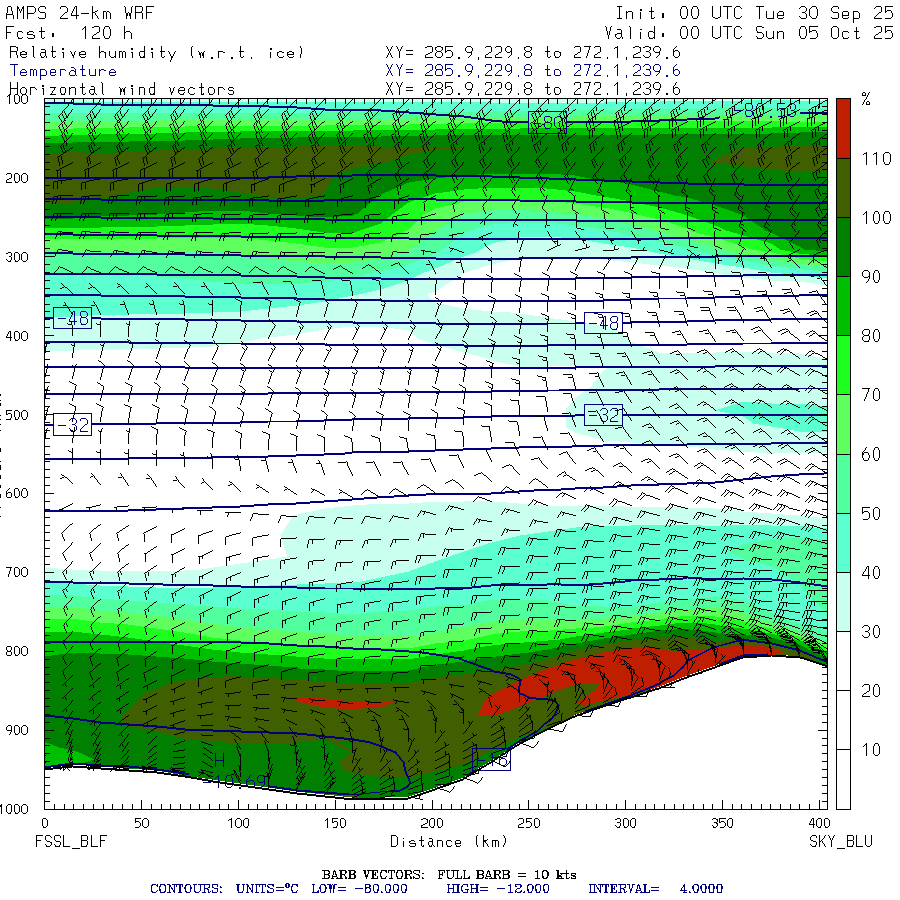This screenshot has width=900, height=900.
Task: Click the bright green 70-80 colorbar segment
Action: coord(843,365)
